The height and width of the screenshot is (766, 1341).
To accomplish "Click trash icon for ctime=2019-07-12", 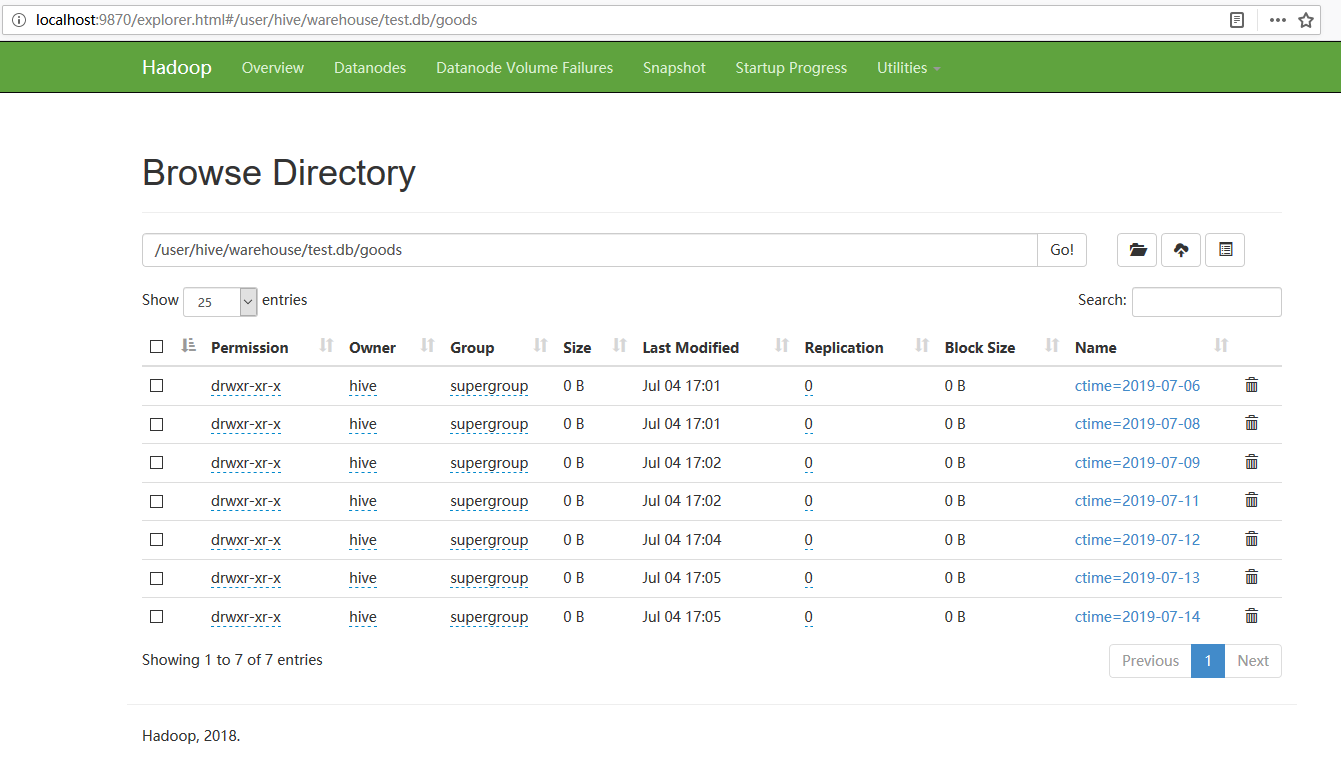I will pos(1251,539).
